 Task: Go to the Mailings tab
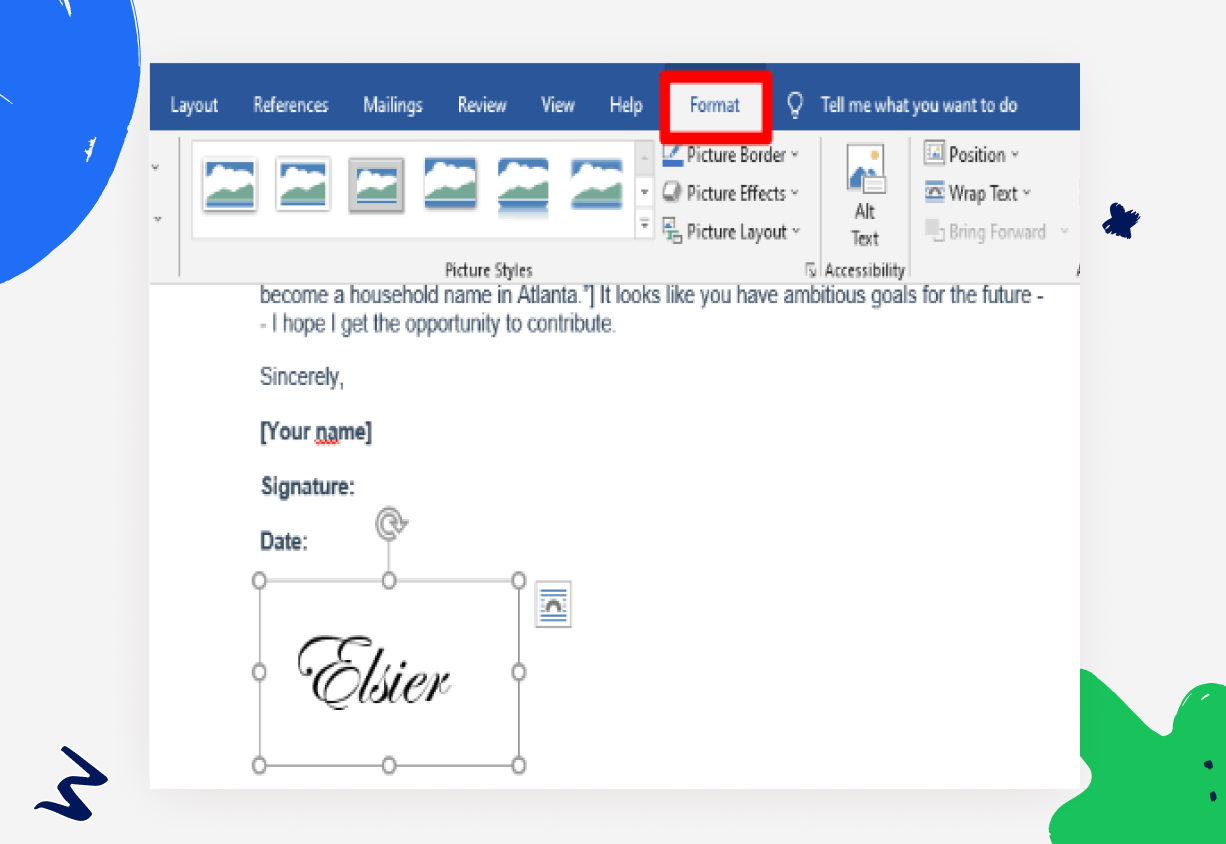coord(393,105)
